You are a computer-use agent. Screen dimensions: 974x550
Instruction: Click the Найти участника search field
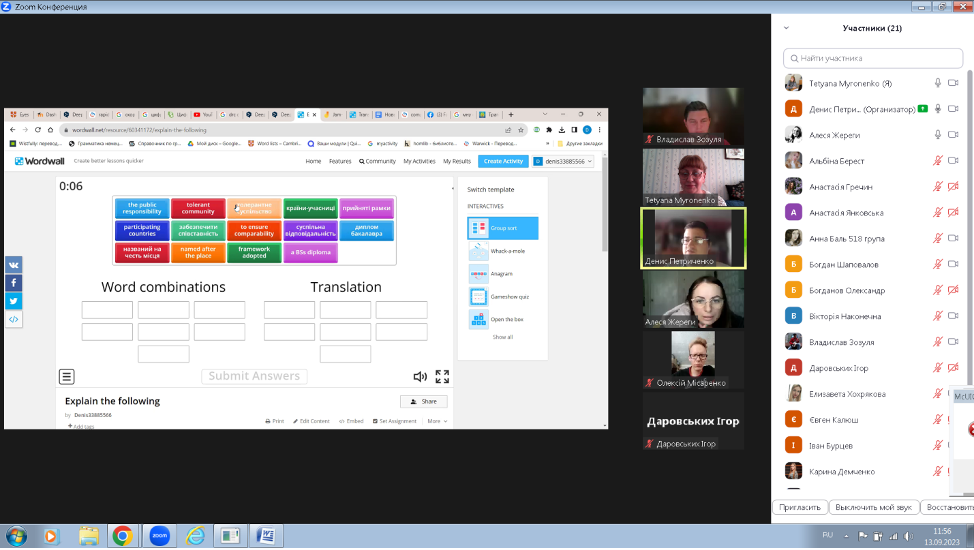click(873, 58)
